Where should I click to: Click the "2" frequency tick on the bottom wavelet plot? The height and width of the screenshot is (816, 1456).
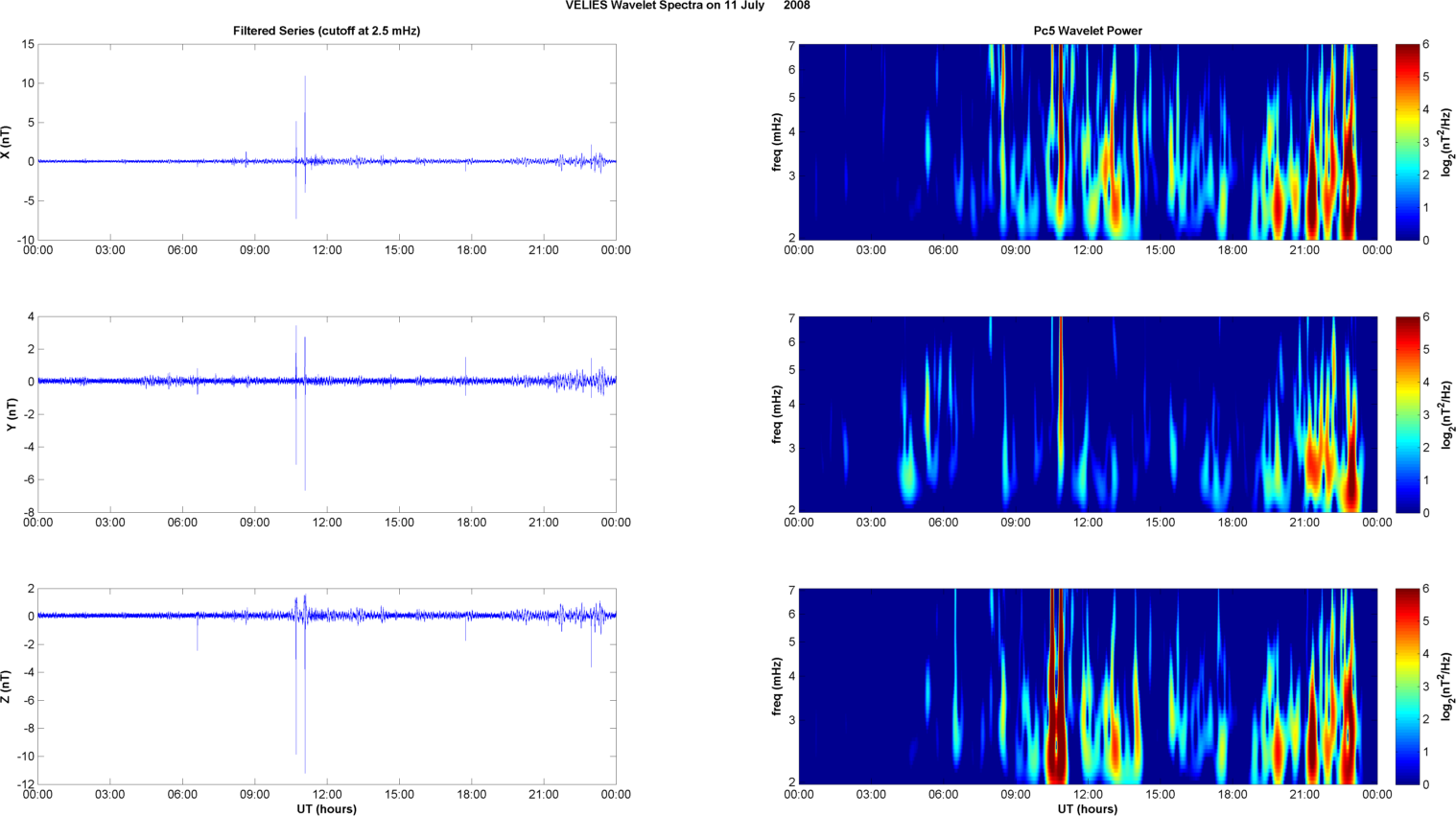[792, 781]
